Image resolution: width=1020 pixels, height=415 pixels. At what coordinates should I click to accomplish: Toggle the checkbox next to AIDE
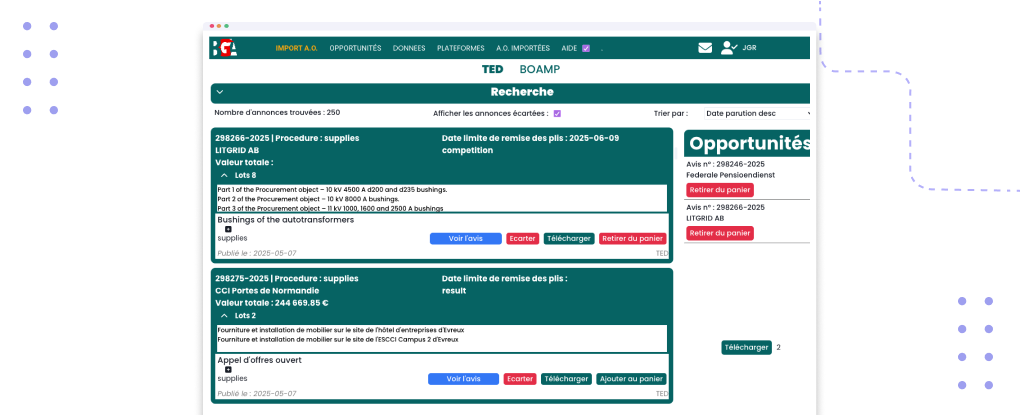coord(586,48)
